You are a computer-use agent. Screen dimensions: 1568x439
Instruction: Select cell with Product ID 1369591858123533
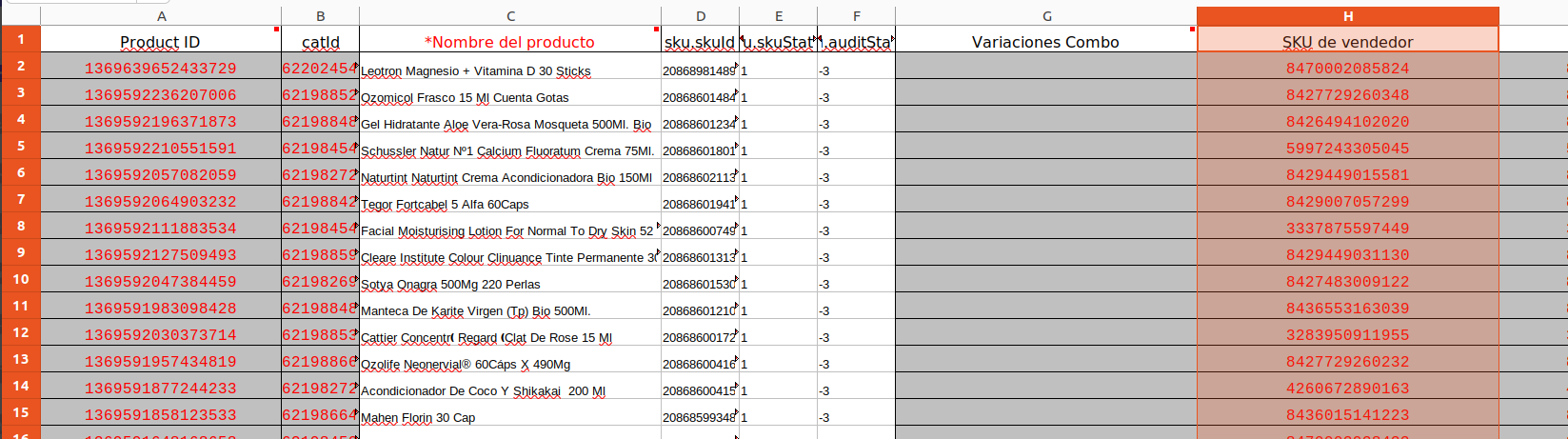point(161,412)
